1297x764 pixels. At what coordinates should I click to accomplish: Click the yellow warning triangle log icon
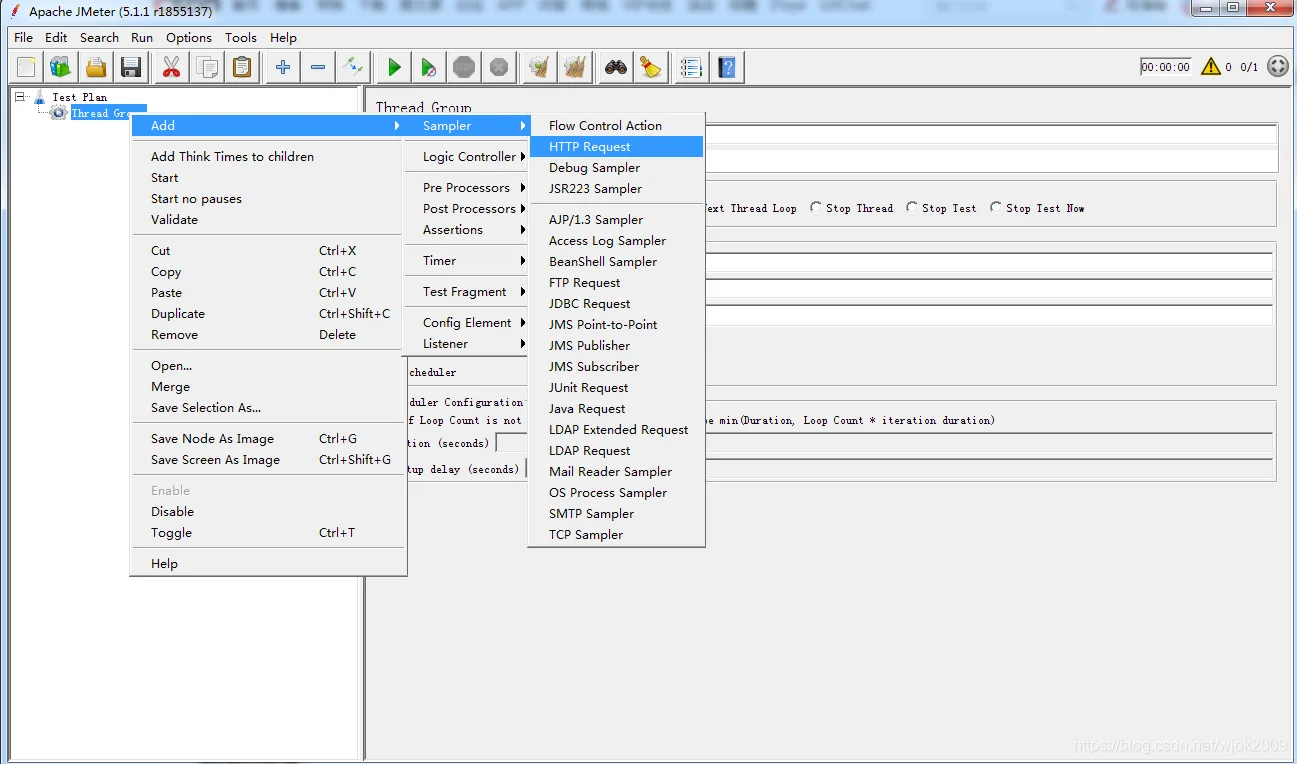(x=1211, y=67)
